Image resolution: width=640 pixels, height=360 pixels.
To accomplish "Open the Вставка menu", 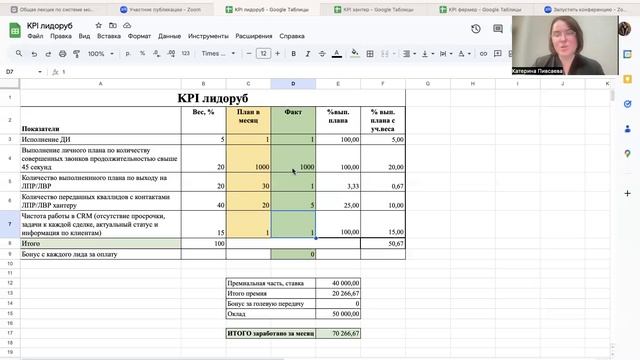I will point(109,36).
